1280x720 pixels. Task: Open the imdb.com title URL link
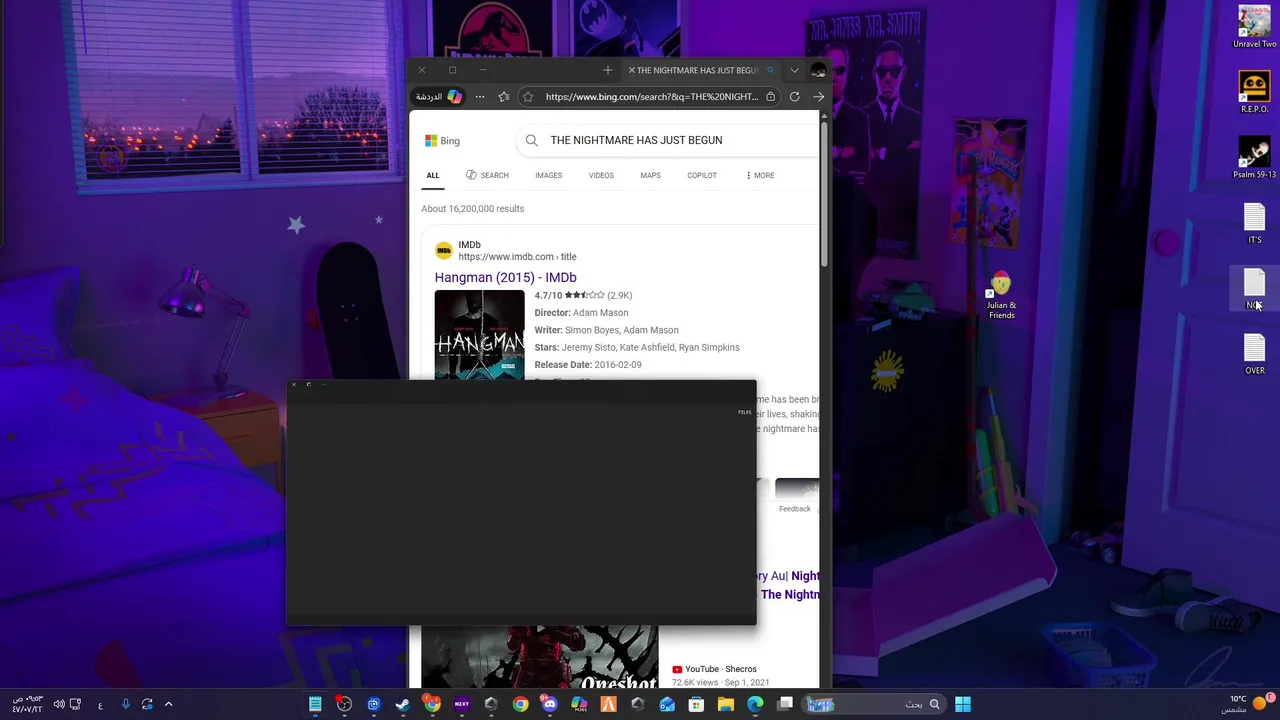tap(517, 257)
